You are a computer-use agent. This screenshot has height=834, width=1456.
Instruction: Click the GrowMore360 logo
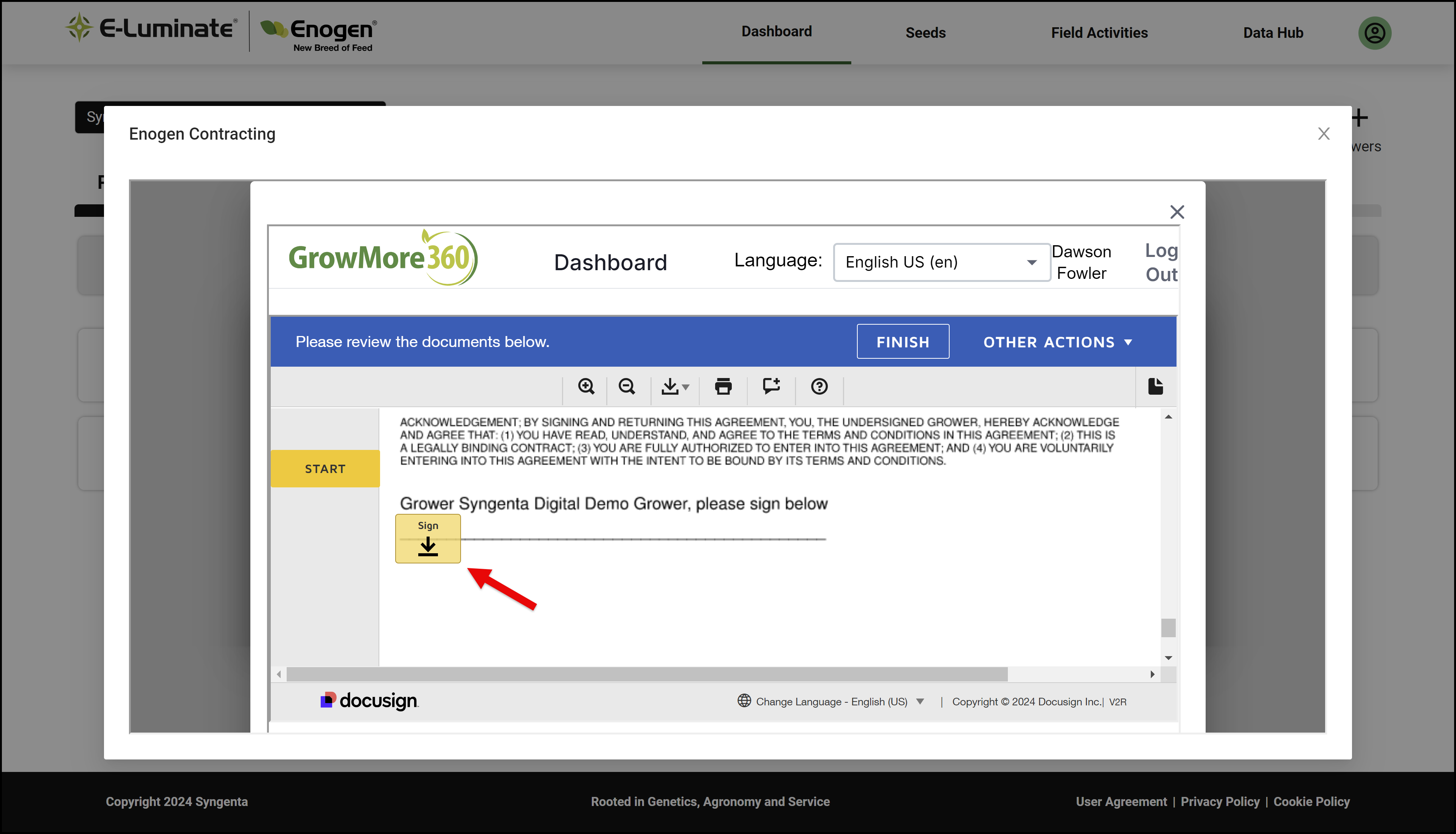383,258
